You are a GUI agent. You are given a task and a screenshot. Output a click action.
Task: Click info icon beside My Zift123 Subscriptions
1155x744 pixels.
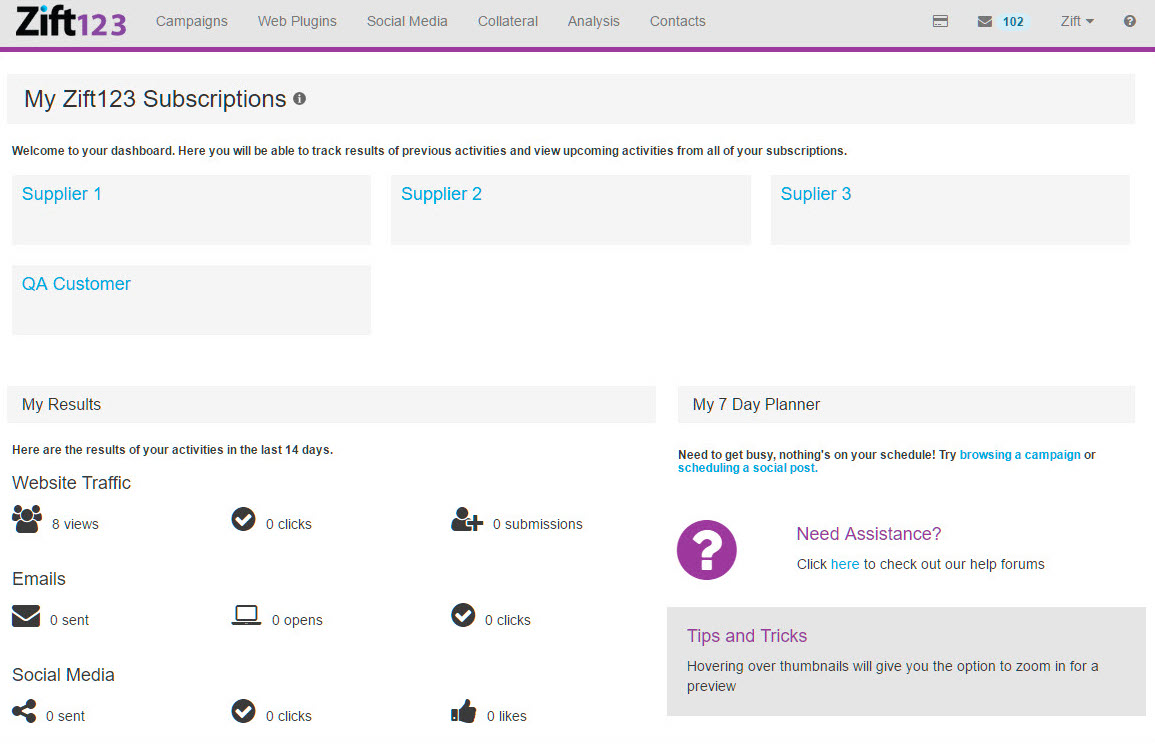(299, 99)
